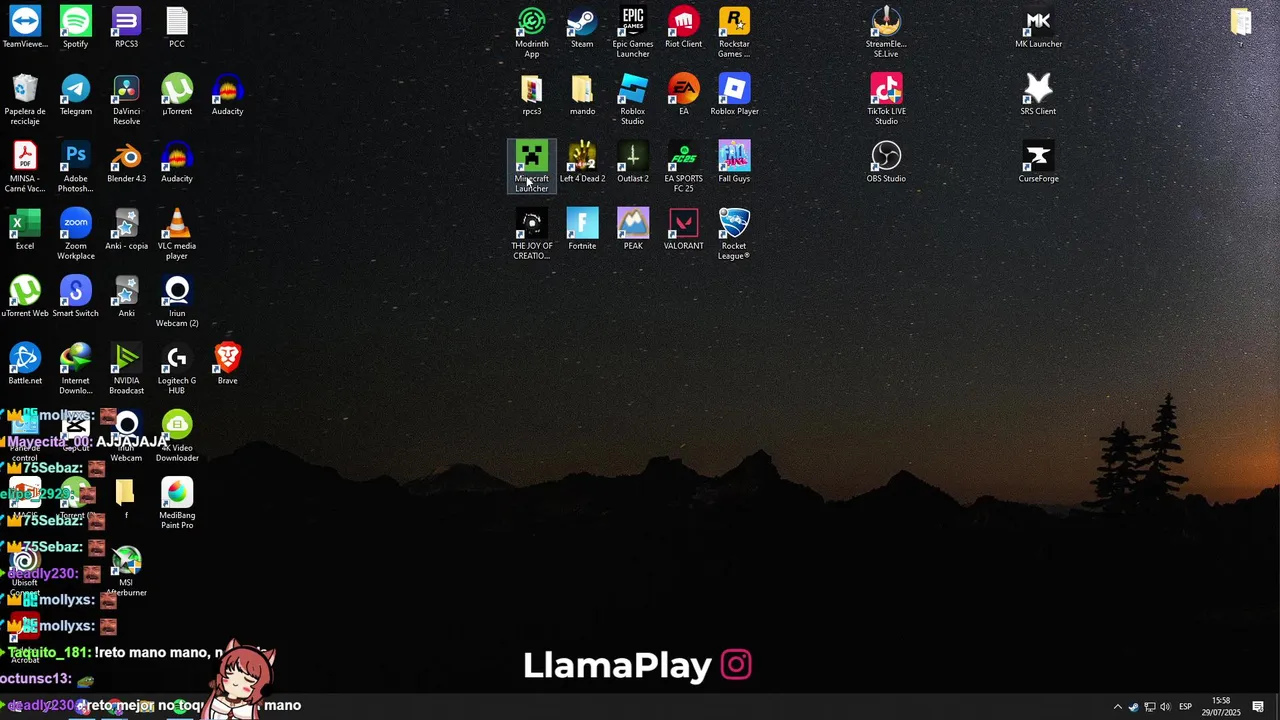The image size is (1280, 720).
Task: Open Logitech G HUB
Action: pos(177,368)
